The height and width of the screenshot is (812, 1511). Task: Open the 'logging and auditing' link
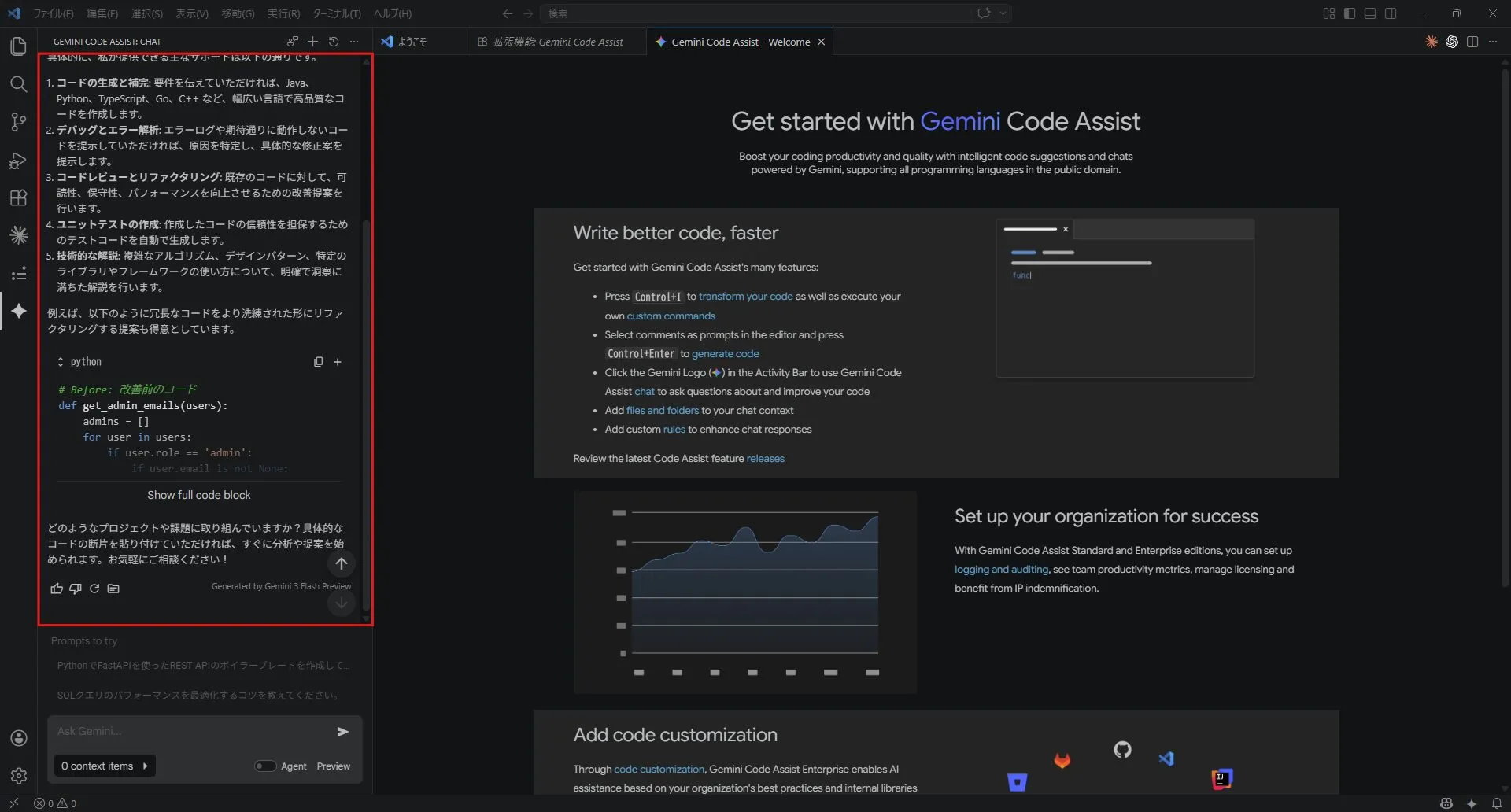[x=1001, y=570]
